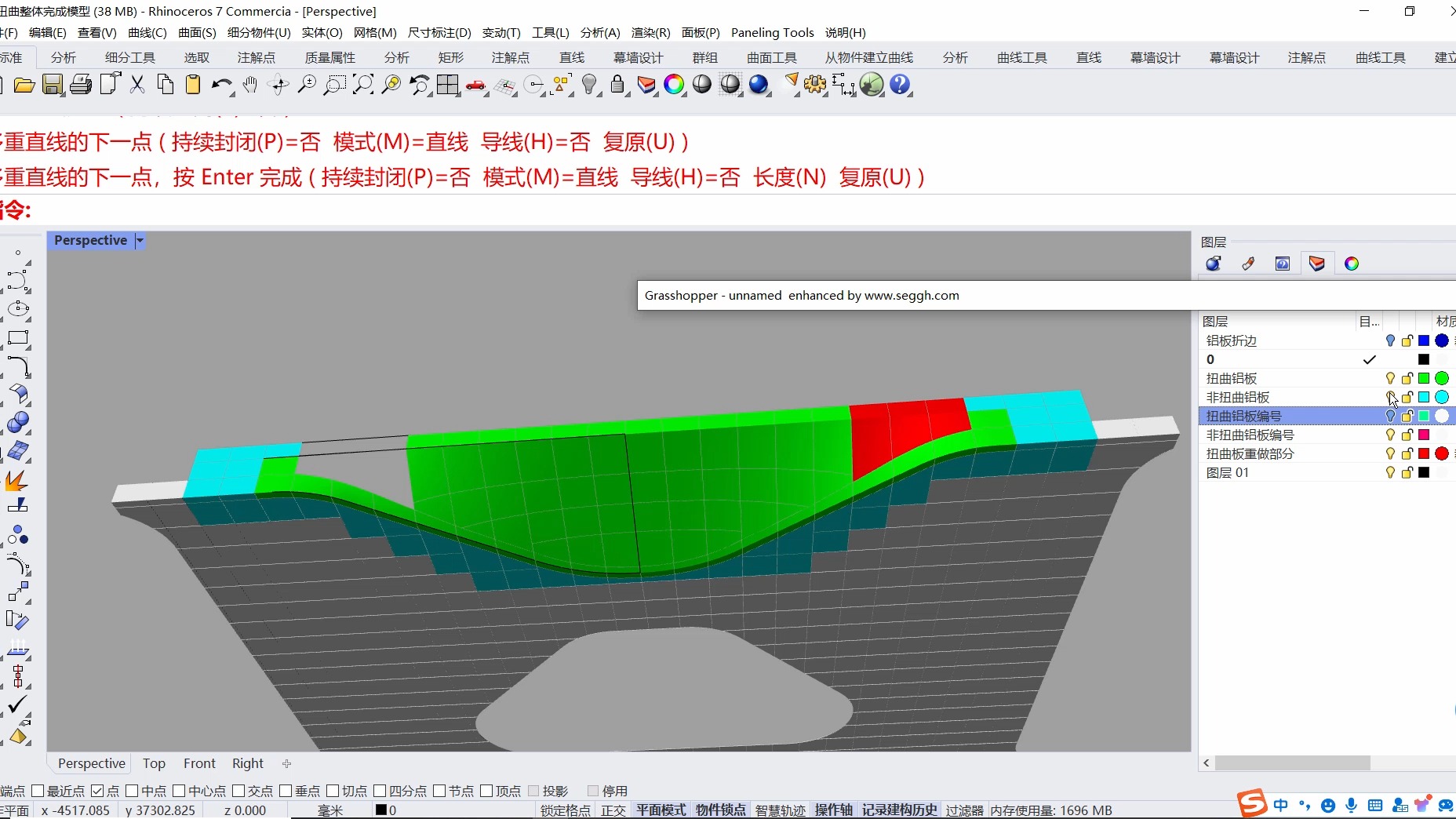
Task: Change the 扭曲板重做部分 layer color swatch
Action: click(1423, 453)
